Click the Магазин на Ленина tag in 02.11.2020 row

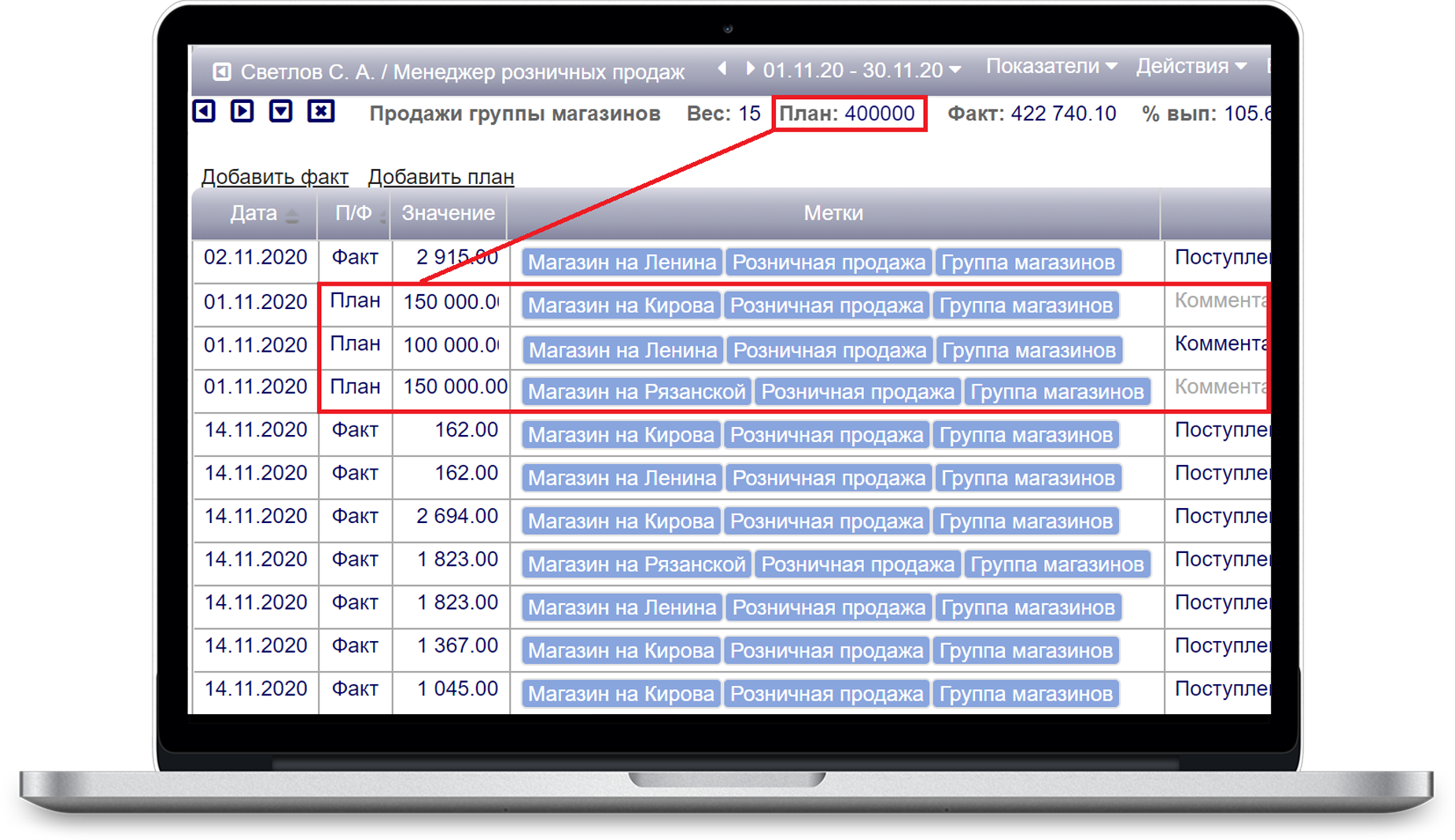(x=621, y=263)
